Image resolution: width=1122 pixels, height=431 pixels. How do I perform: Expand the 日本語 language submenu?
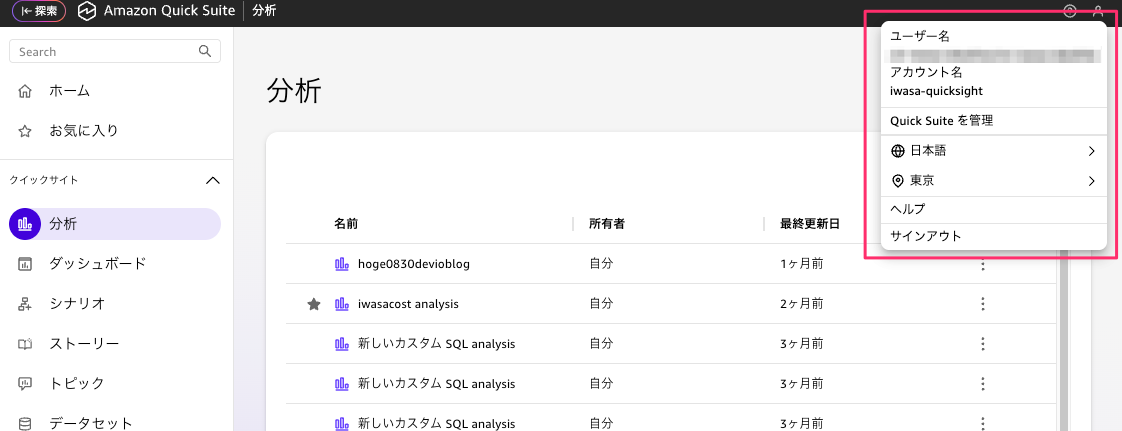[1091, 151]
